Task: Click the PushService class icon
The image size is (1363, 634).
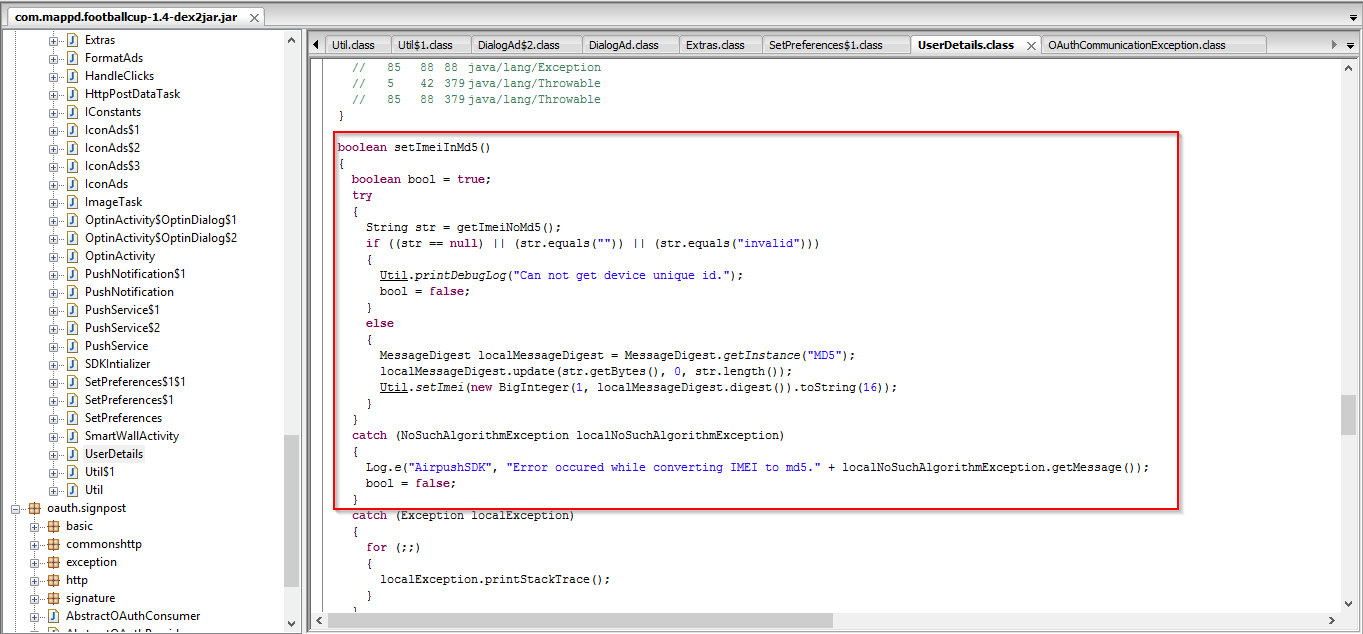Action: 72,346
